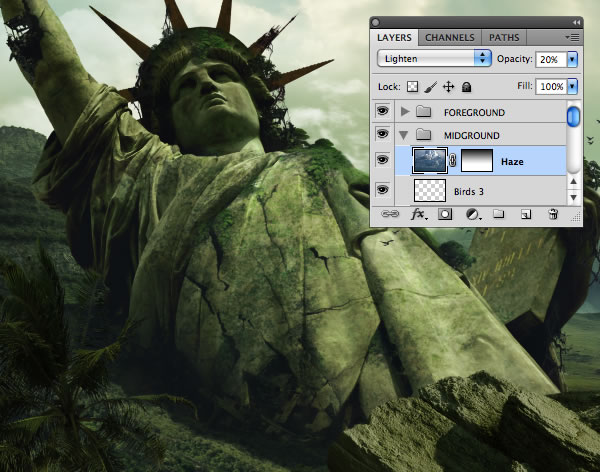This screenshot has width=600, height=472.
Task: Click the Fill label
Action: click(525, 86)
